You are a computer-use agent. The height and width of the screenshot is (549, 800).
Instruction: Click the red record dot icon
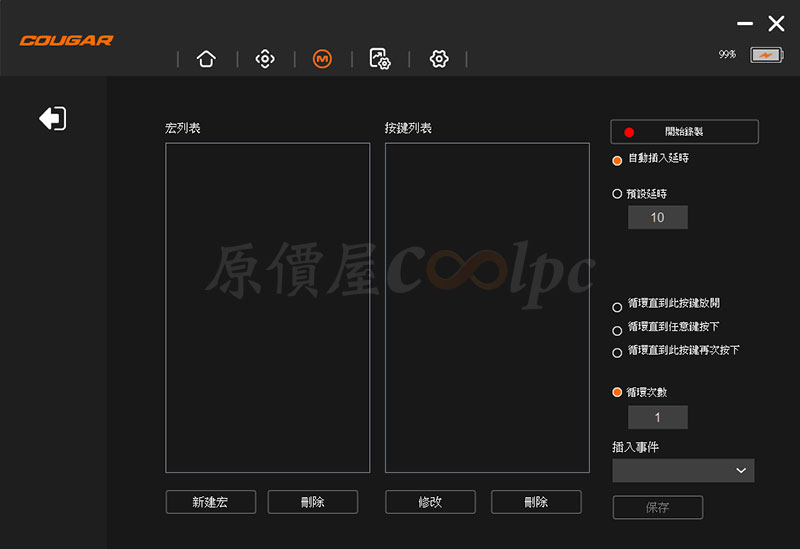[x=629, y=132]
